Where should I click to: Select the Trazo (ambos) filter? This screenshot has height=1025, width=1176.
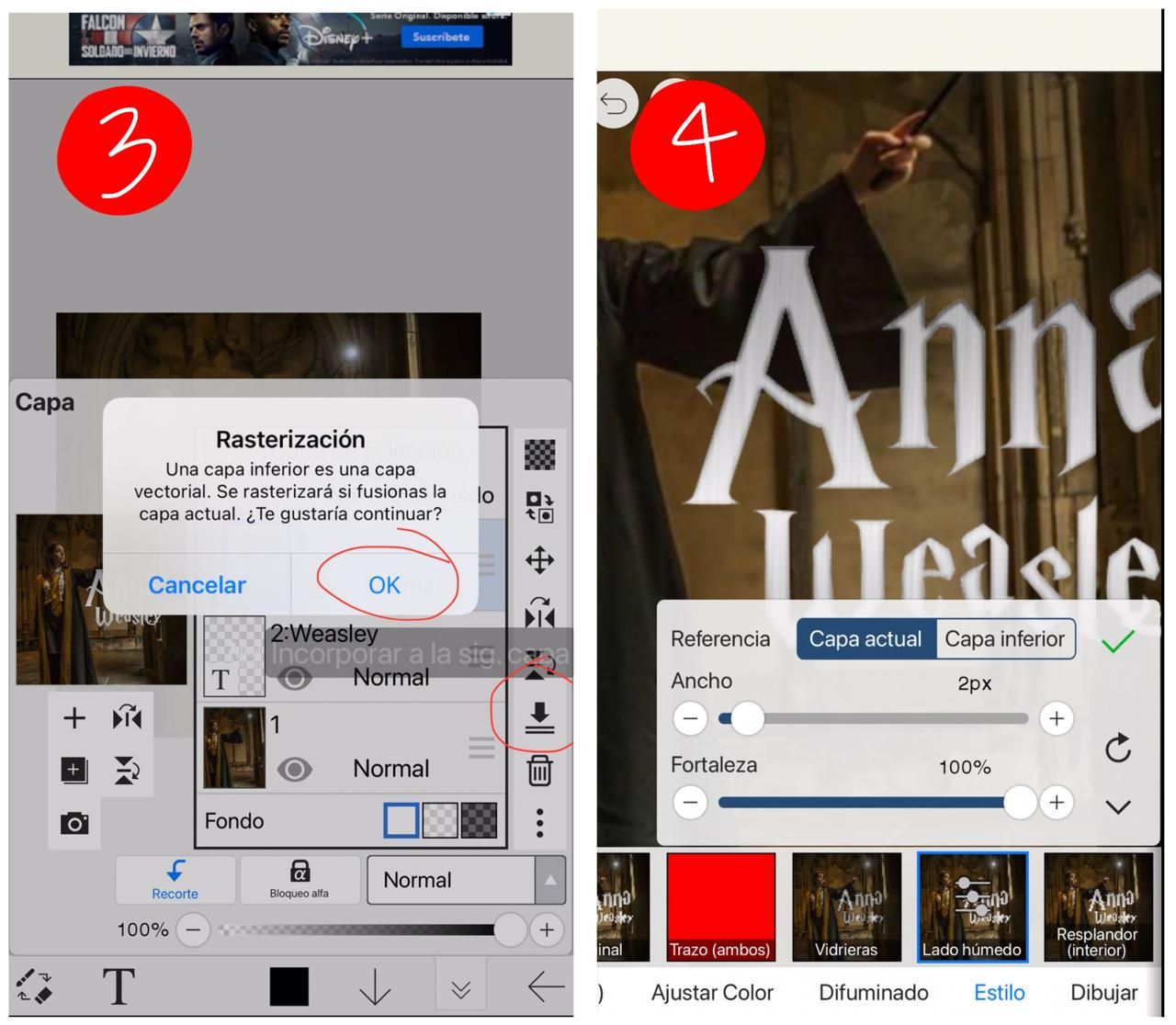pyautogui.click(x=720, y=907)
